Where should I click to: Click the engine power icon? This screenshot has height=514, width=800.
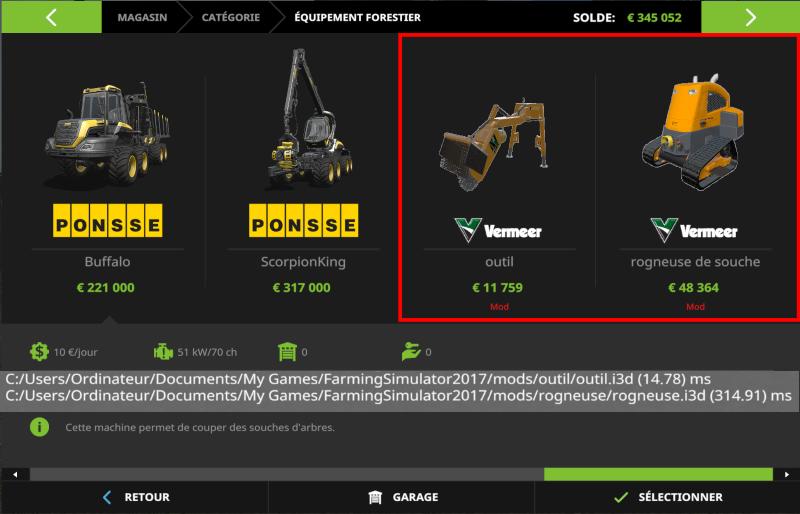click(163, 352)
